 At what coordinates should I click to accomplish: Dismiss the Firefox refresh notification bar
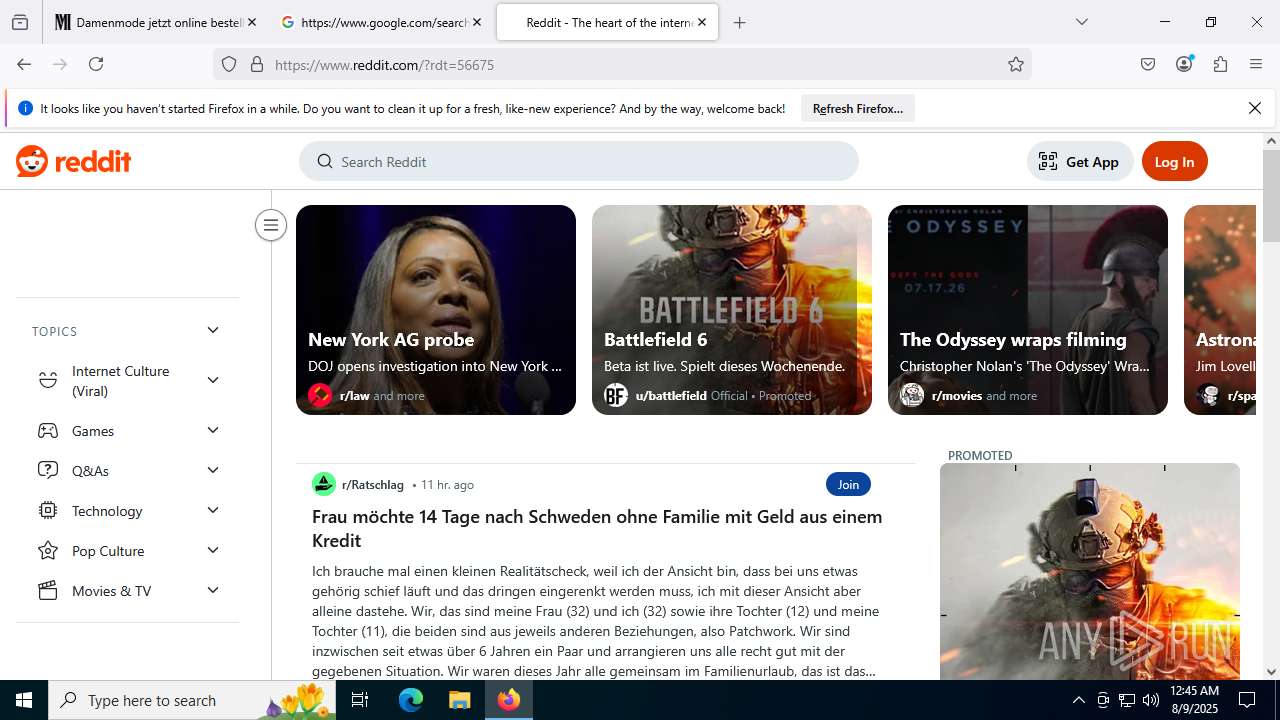(x=1255, y=108)
